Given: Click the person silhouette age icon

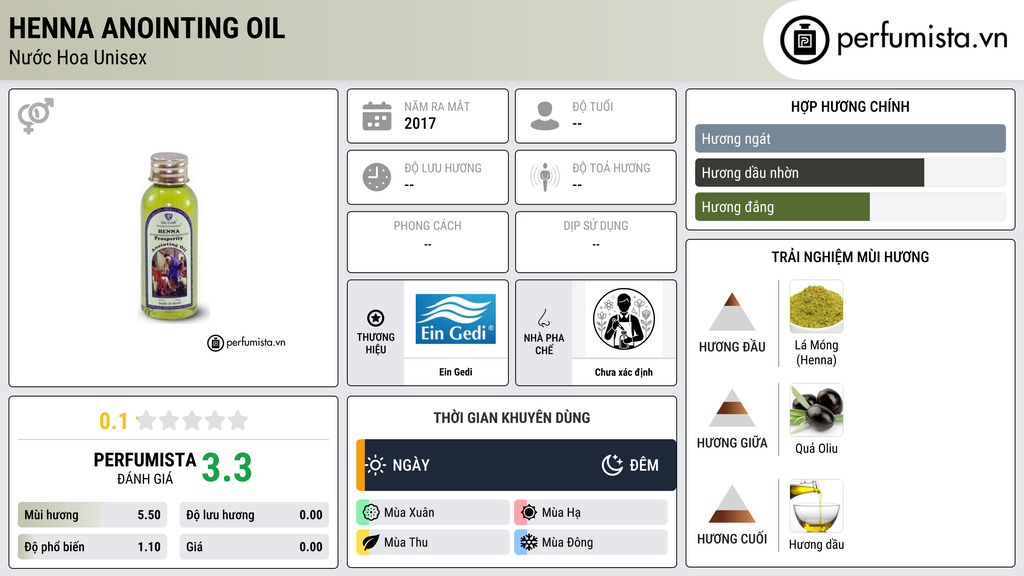Looking at the screenshot, I should [x=545, y=116].
